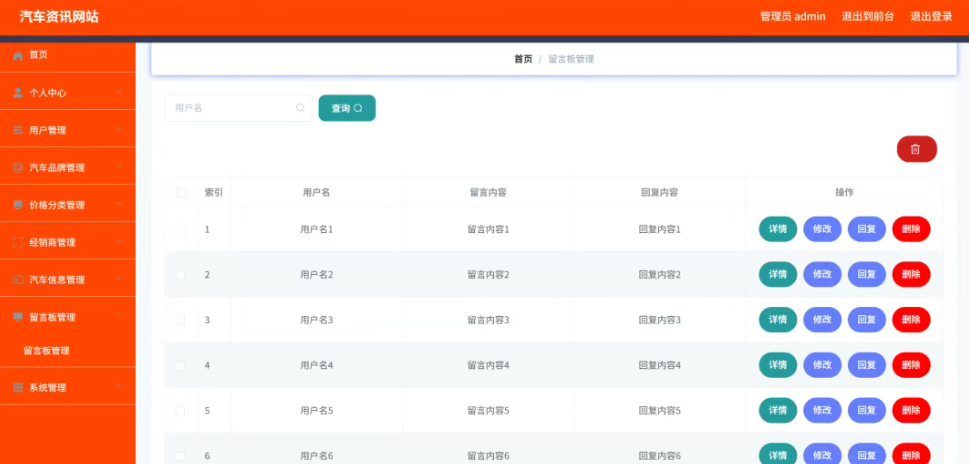This screenshot has width=969, height=464.
Task: Collapse the 留言板管理 menu chevron
Action: tap(119, 316)
